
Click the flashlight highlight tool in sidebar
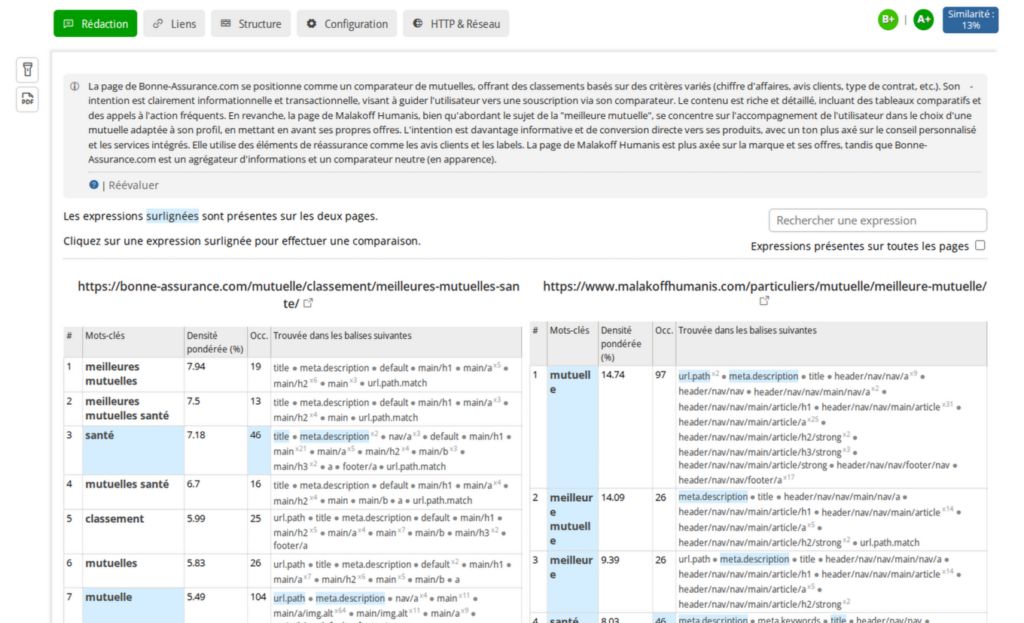coord(26,70)
